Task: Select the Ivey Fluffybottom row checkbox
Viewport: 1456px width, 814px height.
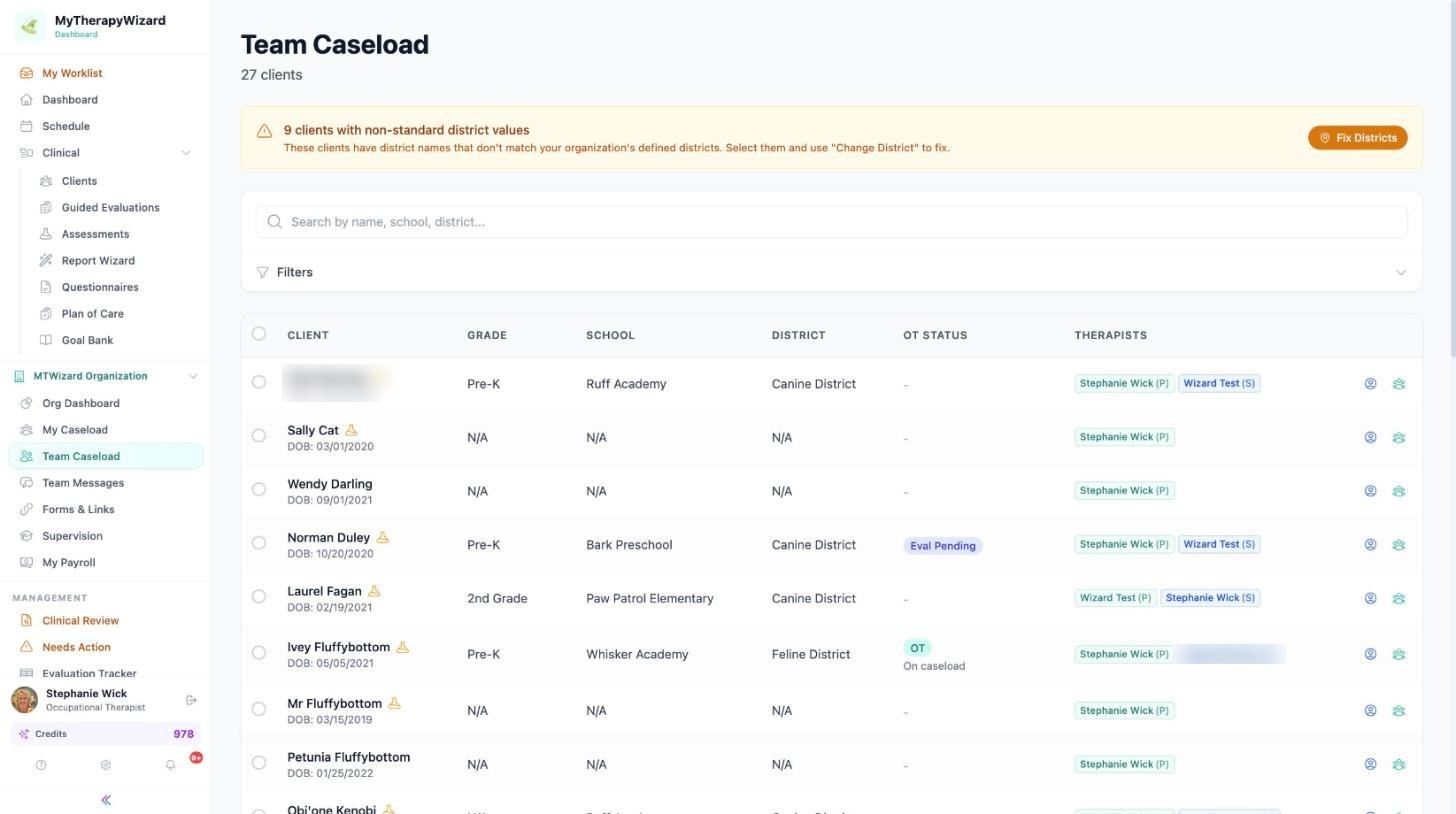Action: coord(259,653)
